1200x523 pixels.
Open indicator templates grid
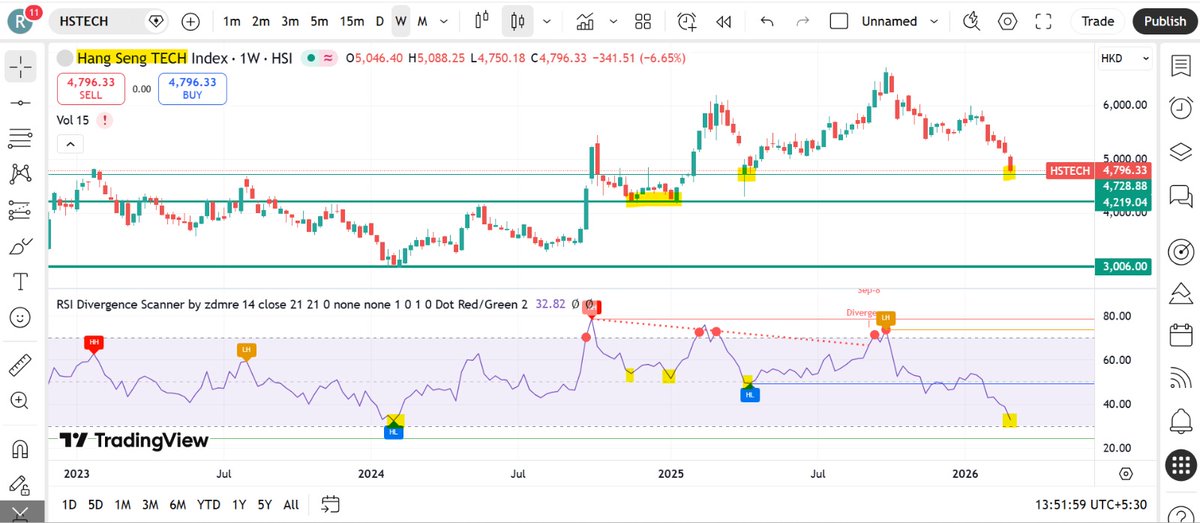click(x=644, y=21)
